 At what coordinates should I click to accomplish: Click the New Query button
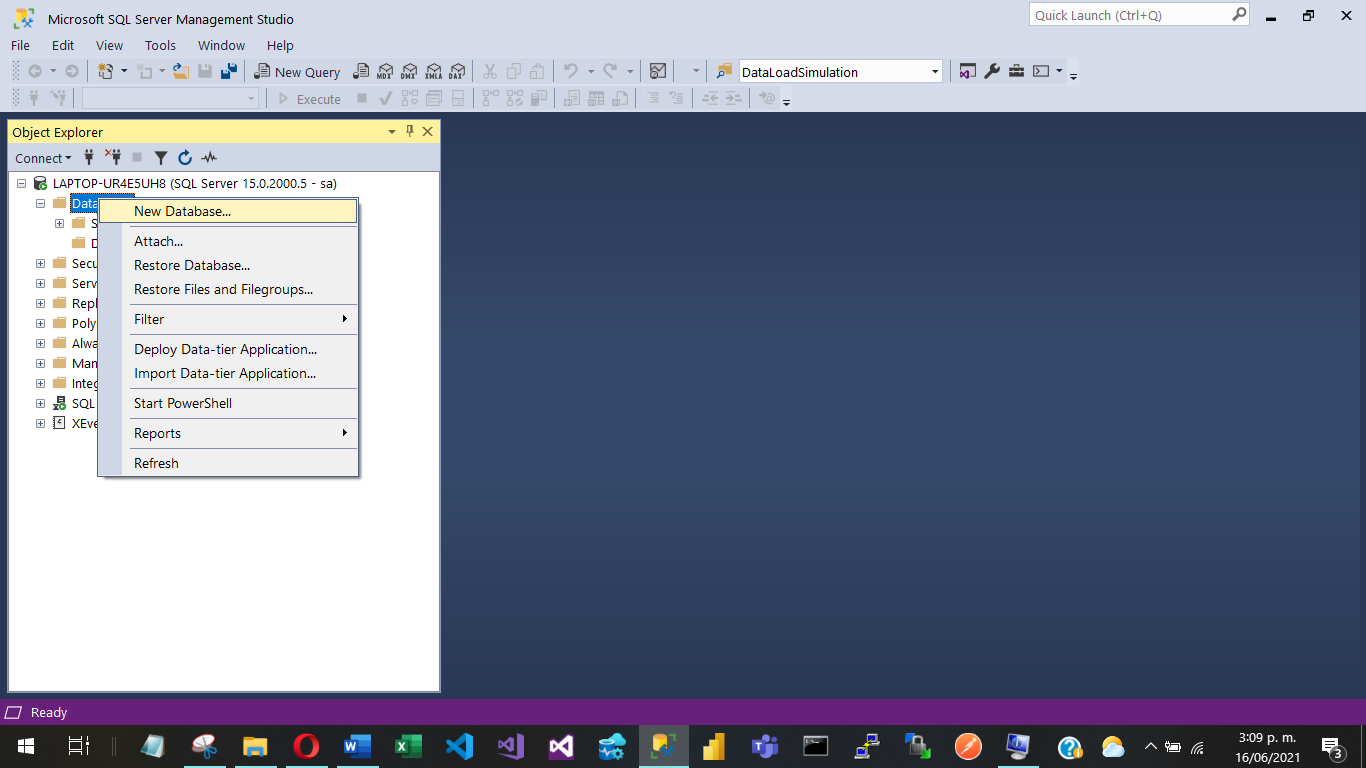pos(297,72)
